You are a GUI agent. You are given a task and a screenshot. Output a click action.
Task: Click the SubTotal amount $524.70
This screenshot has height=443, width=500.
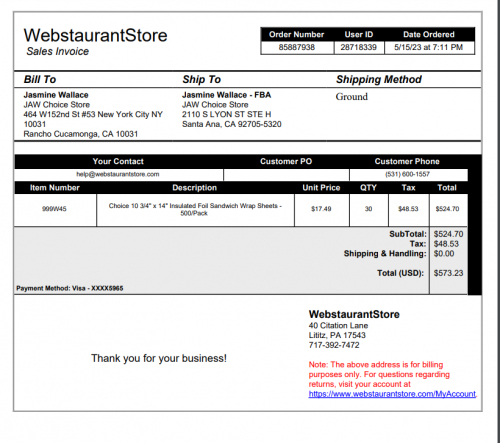[448, 234]
